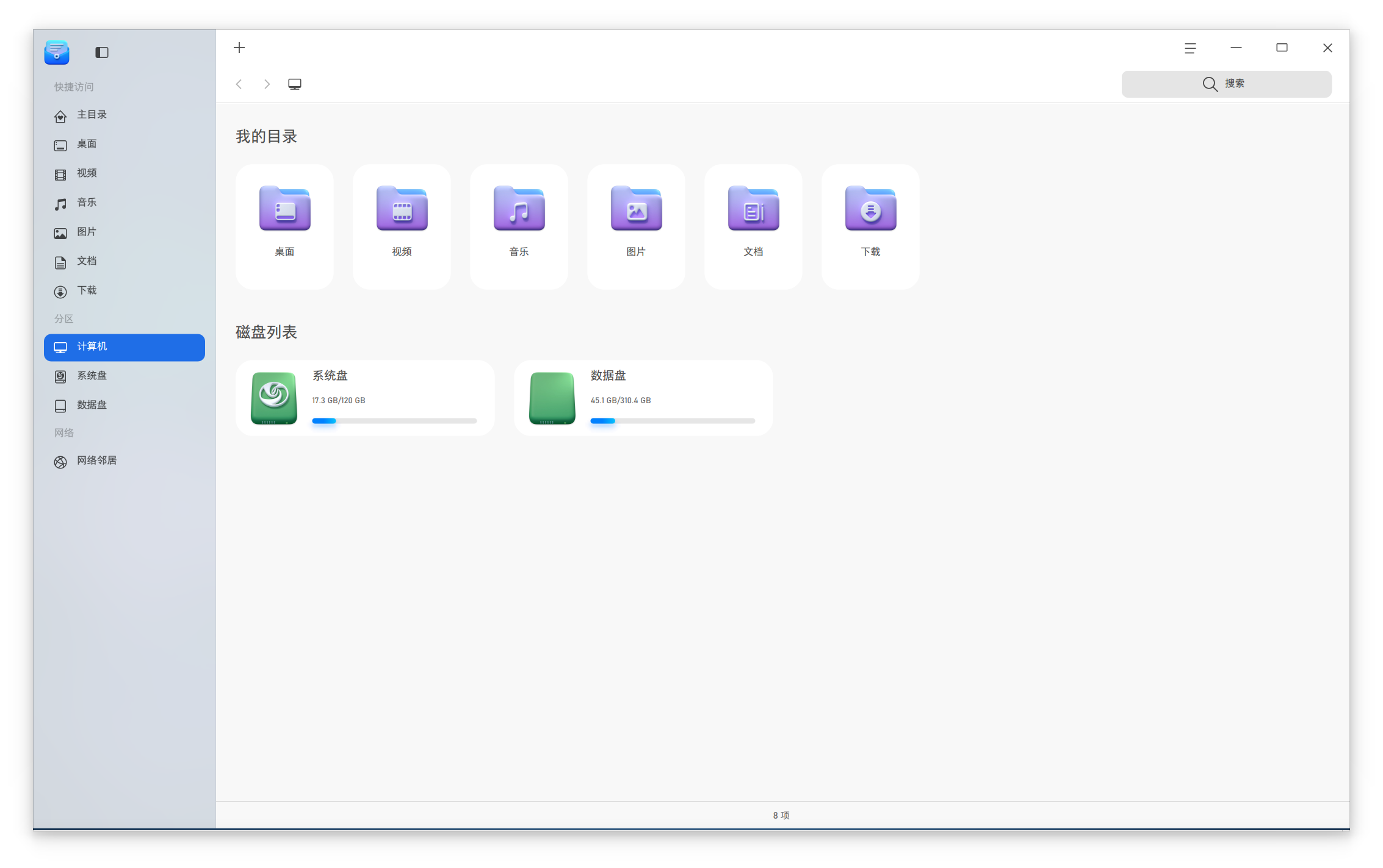
Task: Open the hamburger main menu
Action: [x=1190, y=48]
